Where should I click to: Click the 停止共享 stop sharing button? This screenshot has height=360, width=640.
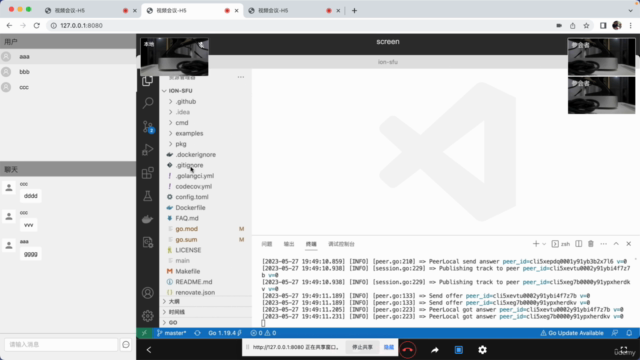[362, 347]
